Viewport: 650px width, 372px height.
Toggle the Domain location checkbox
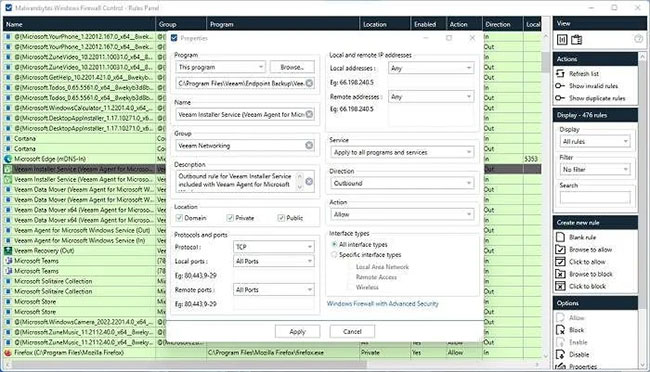179,218
